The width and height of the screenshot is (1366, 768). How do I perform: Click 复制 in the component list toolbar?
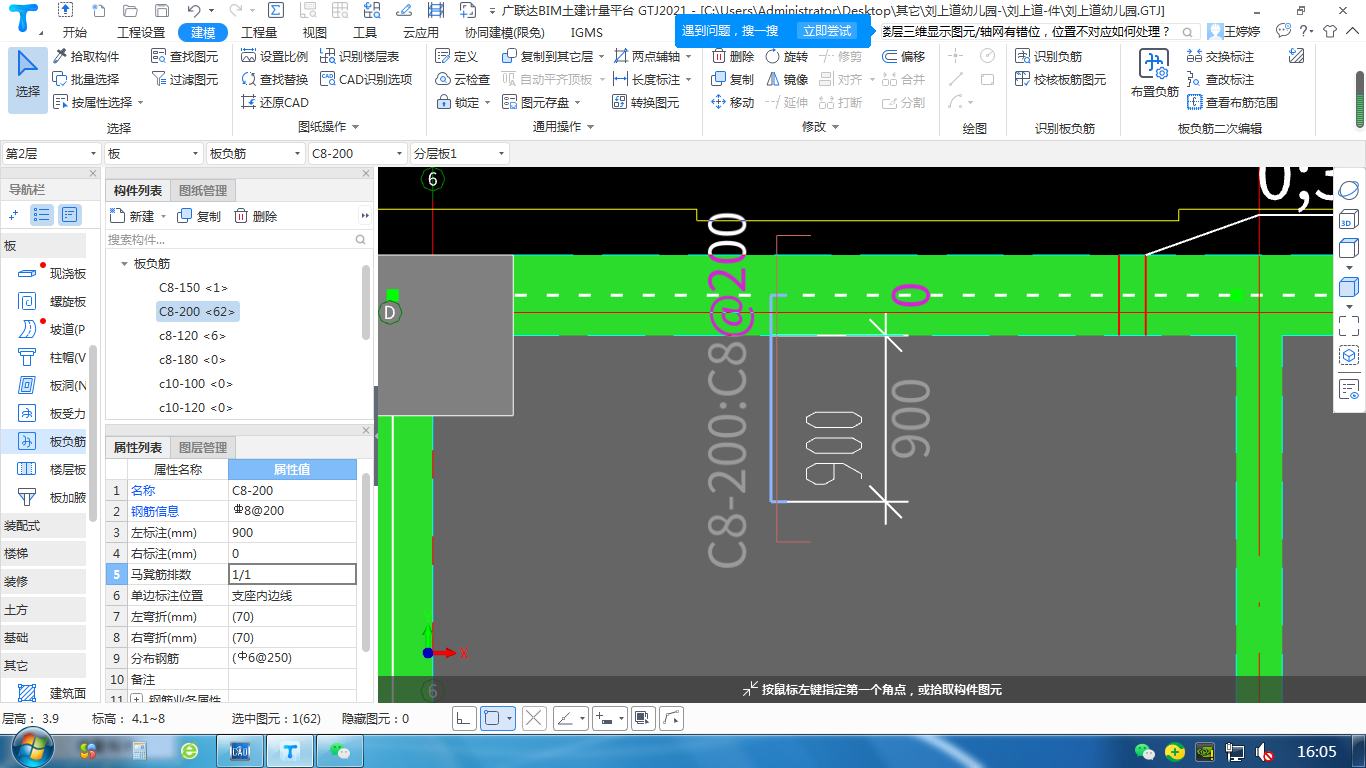click(x=199, y=216)
